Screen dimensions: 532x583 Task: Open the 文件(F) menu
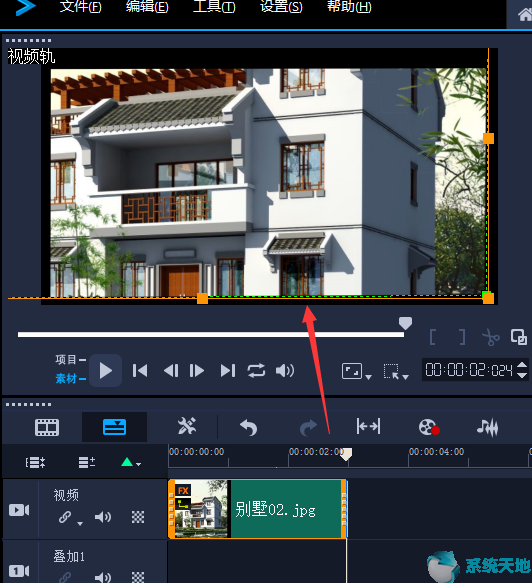(80, 6)
